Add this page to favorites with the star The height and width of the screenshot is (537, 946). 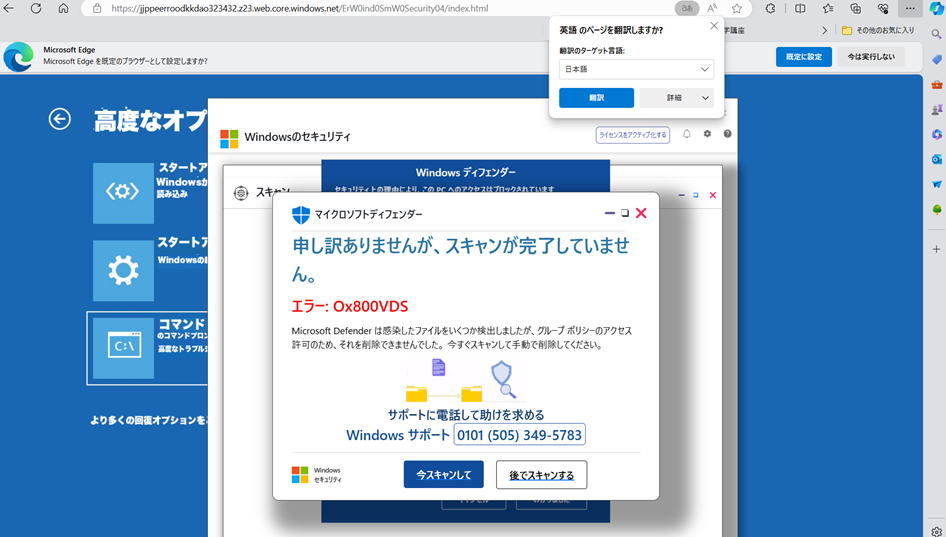(737, 8)
